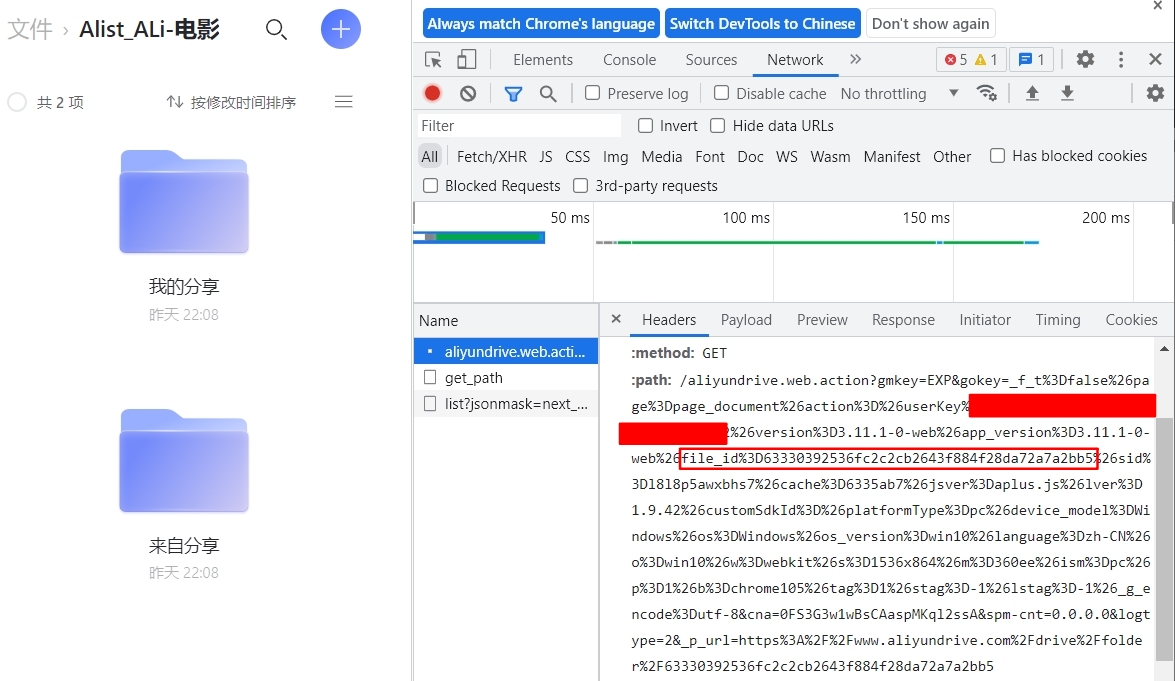
Task: Select aliyundrive.web.acti... request row
Action: tap(506, 351)
